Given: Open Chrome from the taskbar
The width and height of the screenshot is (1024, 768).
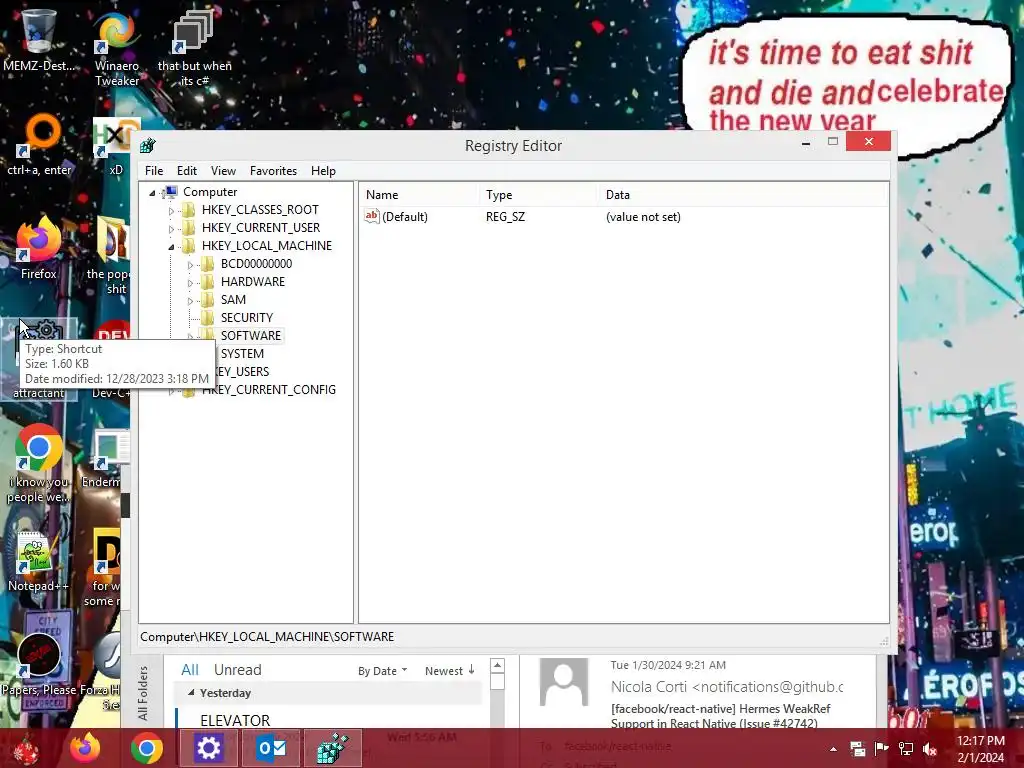Looking at the screenshot, I should pyautogui.click(x=146, y=749).
